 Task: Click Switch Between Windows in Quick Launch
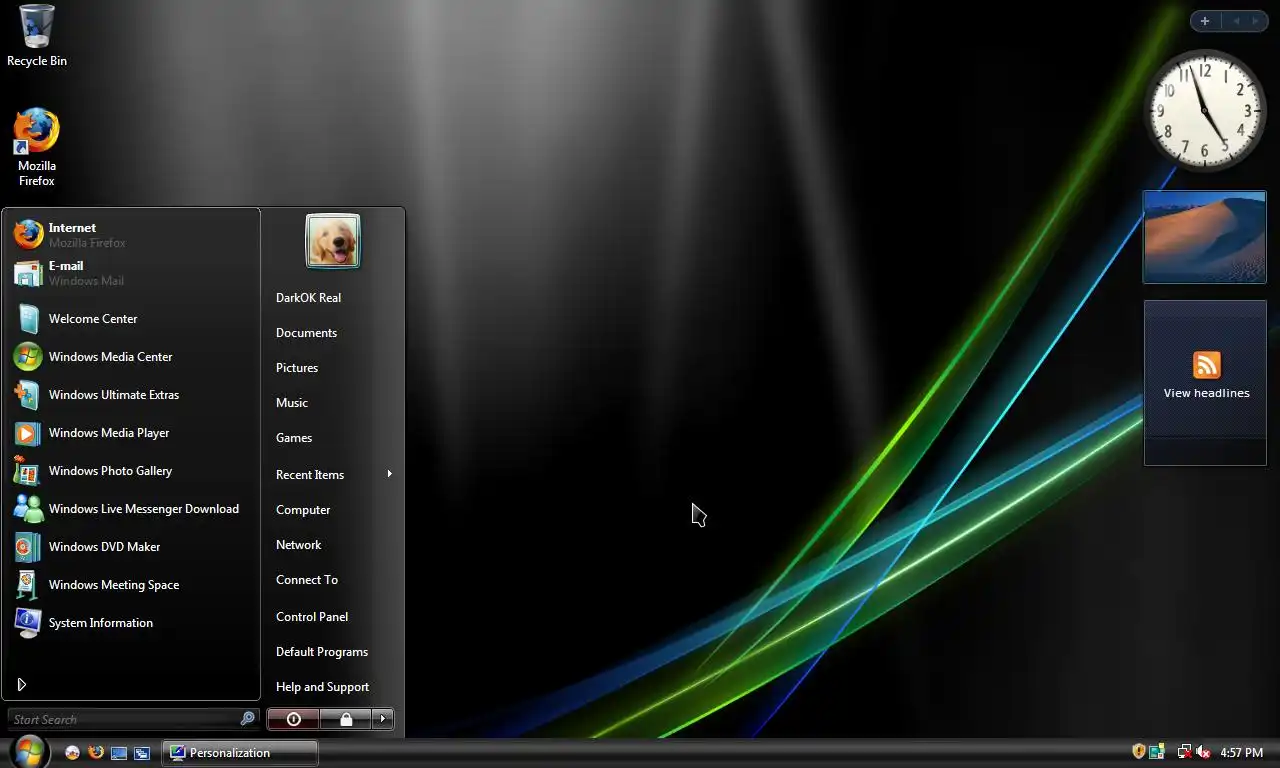(x=142, y=753)
